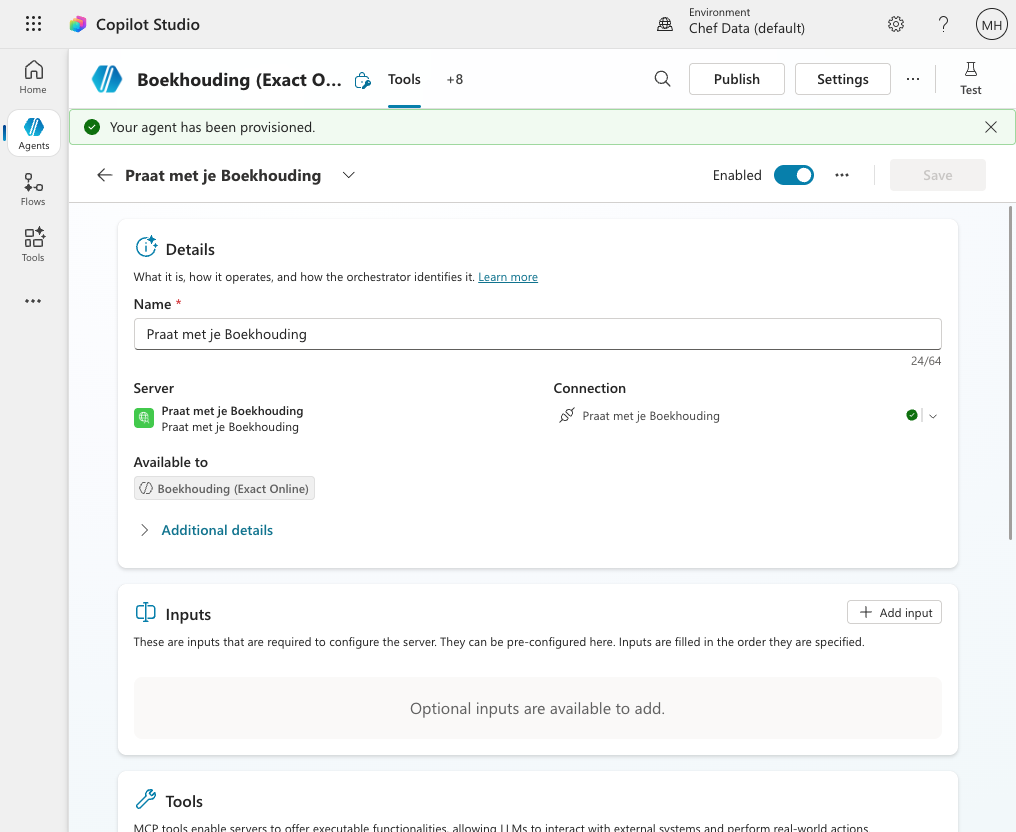
Task: Click the bold server name Praat met je Boekhouding
Action: [232, 411]
